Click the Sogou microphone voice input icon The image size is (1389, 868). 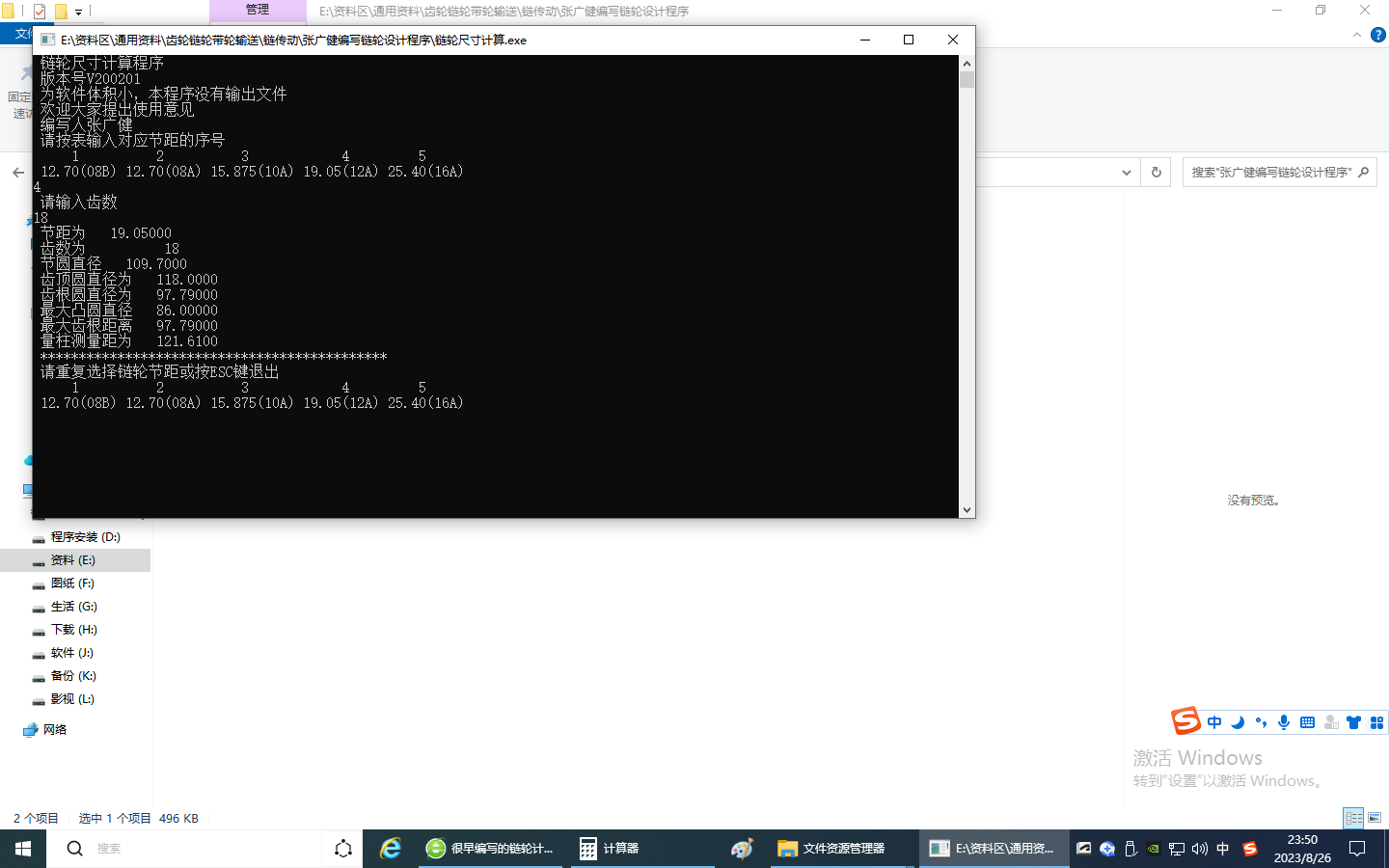1284,722
